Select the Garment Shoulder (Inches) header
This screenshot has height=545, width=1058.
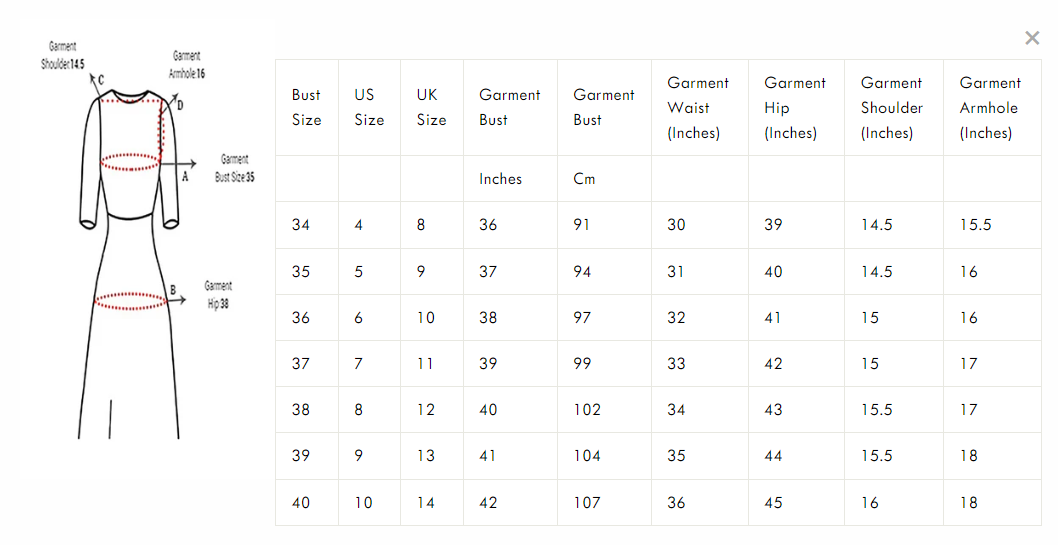[892, 107]
